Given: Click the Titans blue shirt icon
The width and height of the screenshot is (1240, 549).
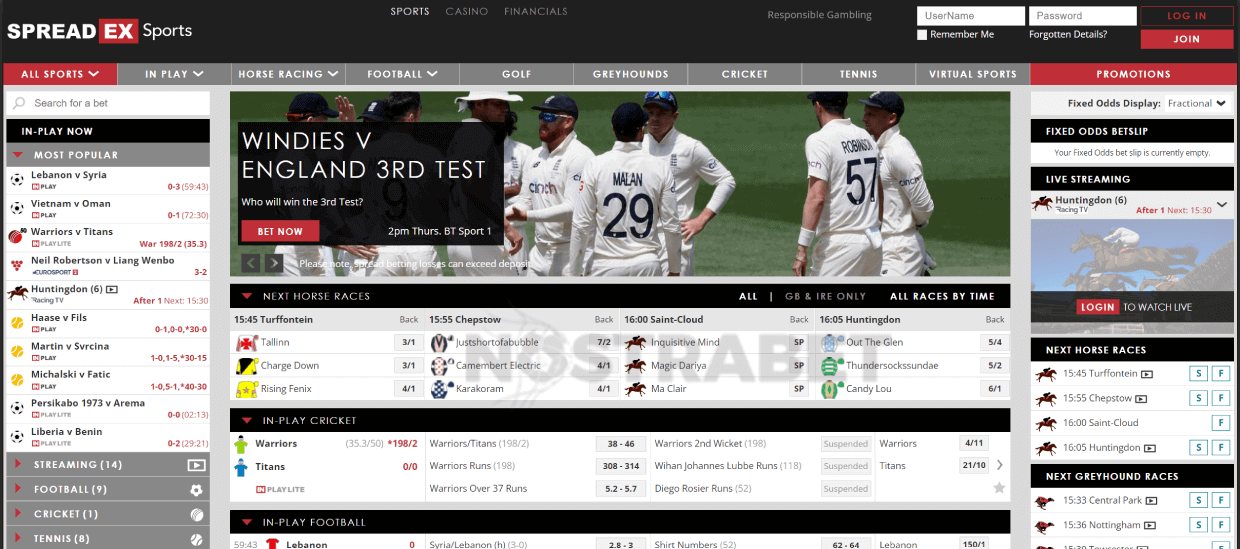Looking at the screenshot, I should point(241,467).
